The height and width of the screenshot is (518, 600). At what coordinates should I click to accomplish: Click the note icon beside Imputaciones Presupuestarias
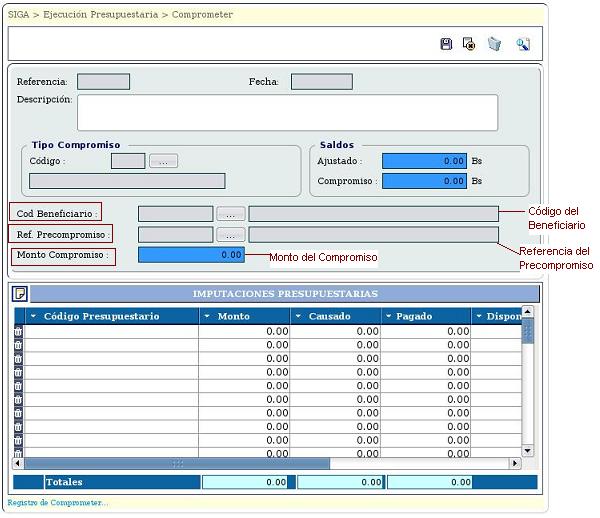pos(20,294)
